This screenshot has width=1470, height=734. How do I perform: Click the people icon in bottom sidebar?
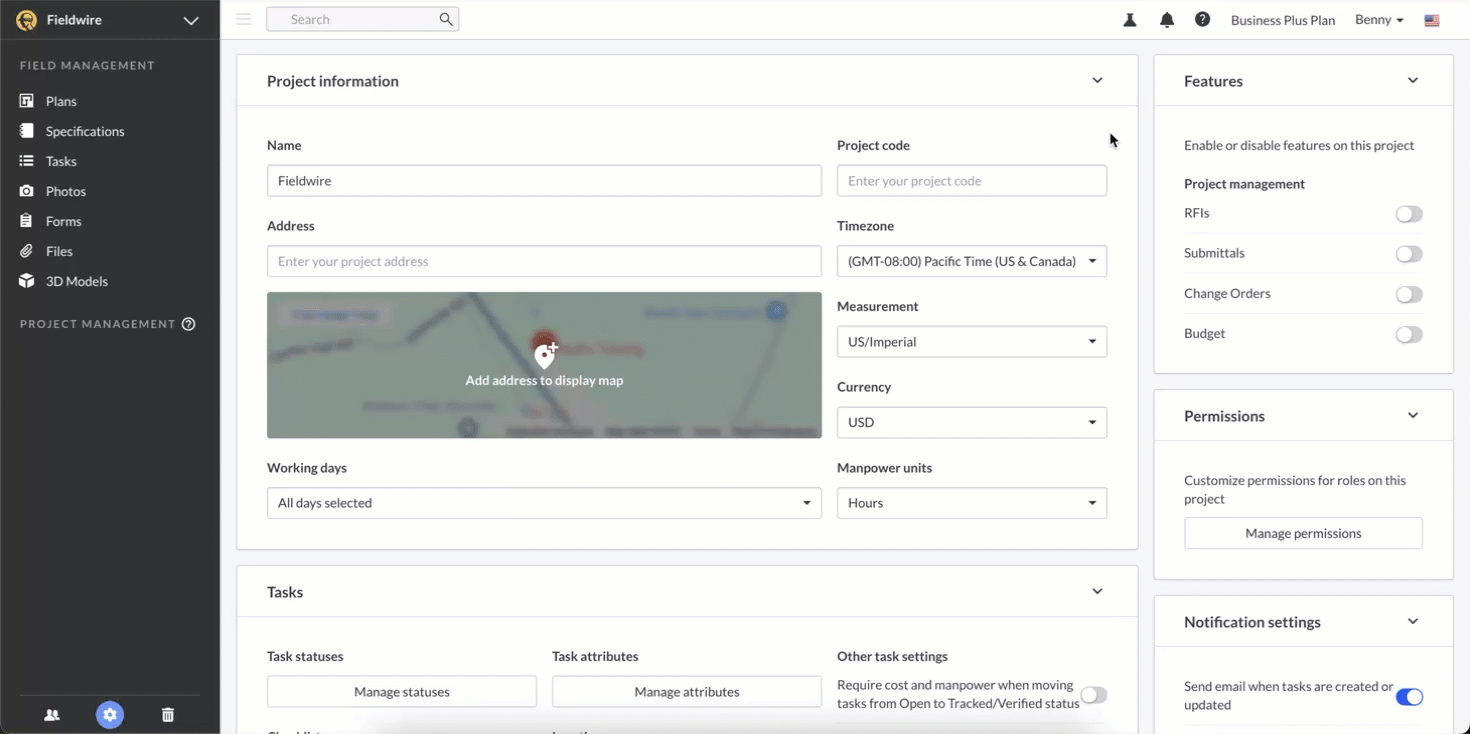(x=52, y=715)
